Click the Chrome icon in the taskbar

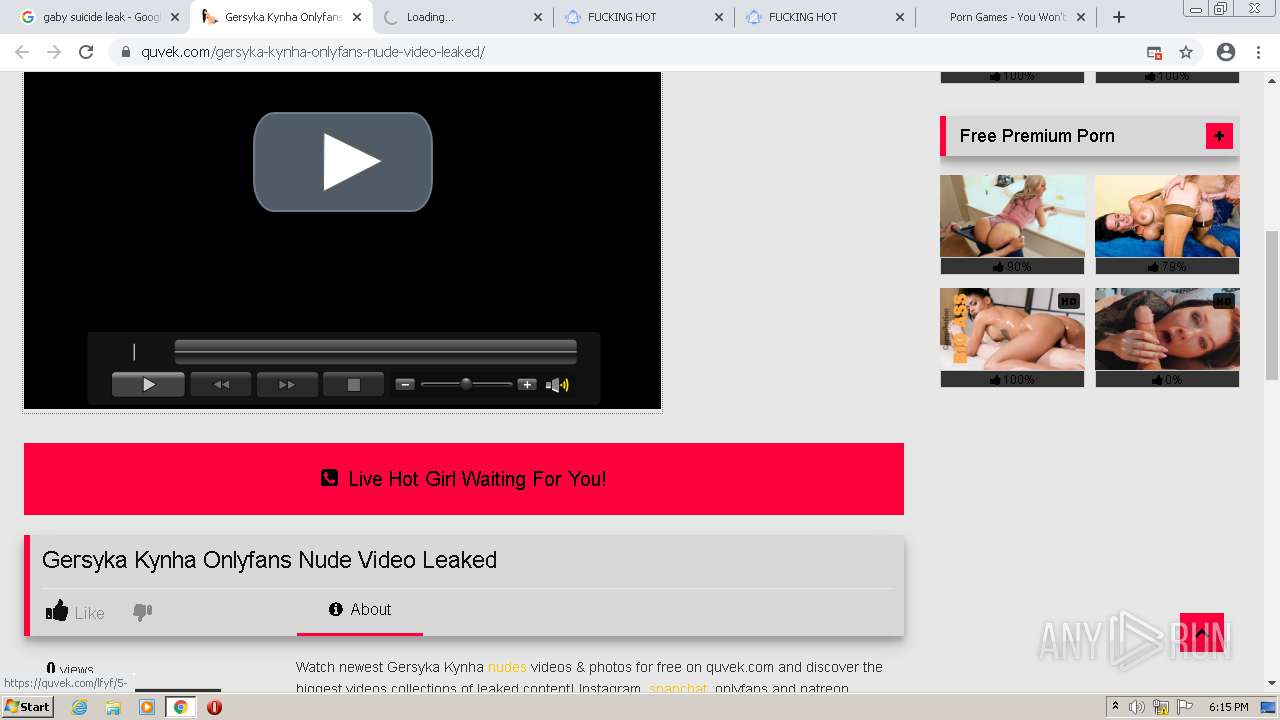(180, 707)
